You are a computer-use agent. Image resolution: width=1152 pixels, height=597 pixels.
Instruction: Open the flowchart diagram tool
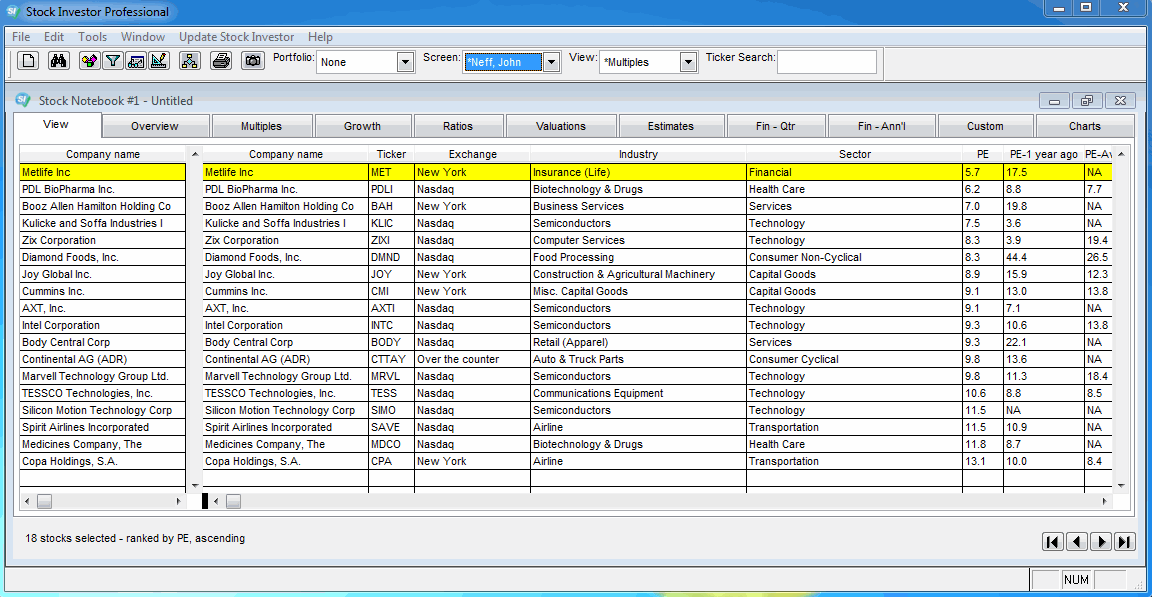190,60
